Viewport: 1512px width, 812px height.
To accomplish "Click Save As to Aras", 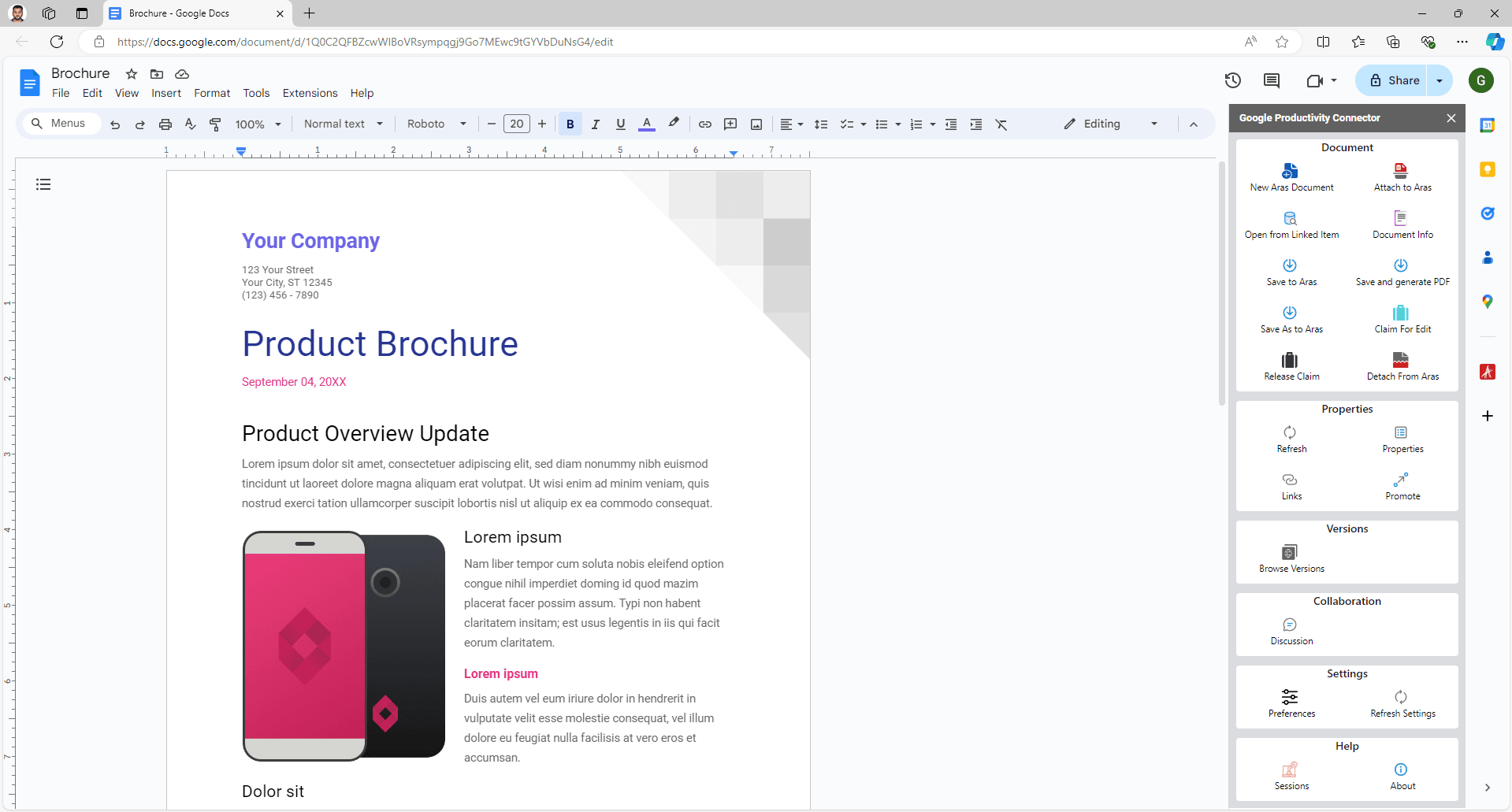I will [x=1291, y=319].
